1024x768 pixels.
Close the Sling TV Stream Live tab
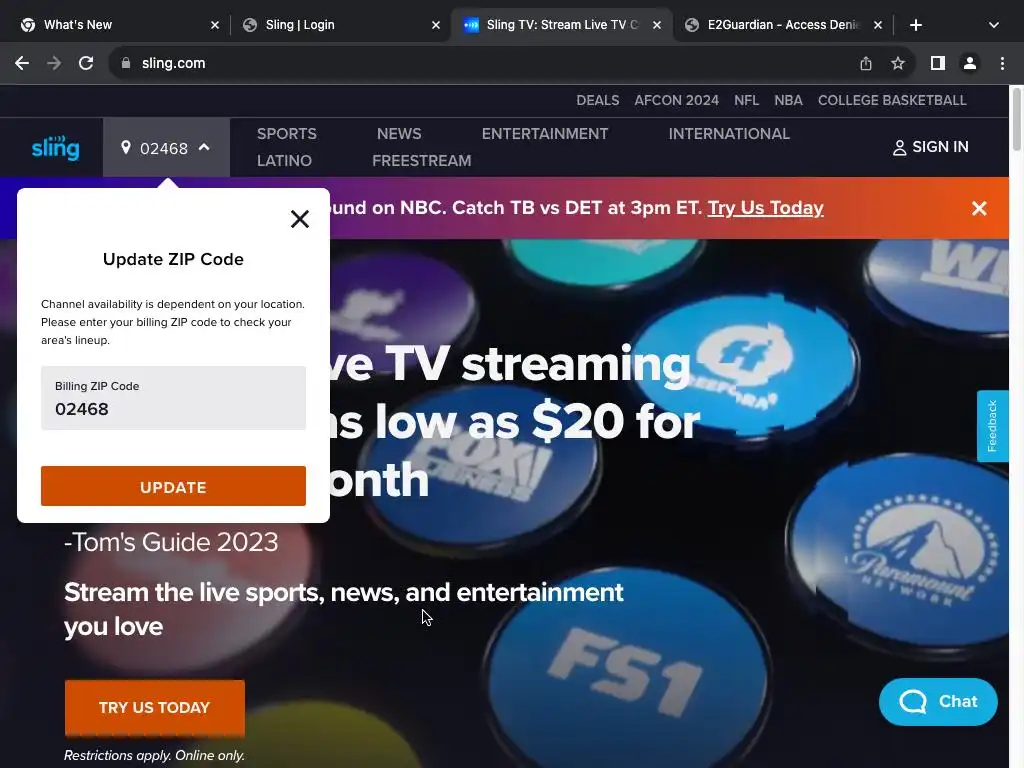point(657,25)
